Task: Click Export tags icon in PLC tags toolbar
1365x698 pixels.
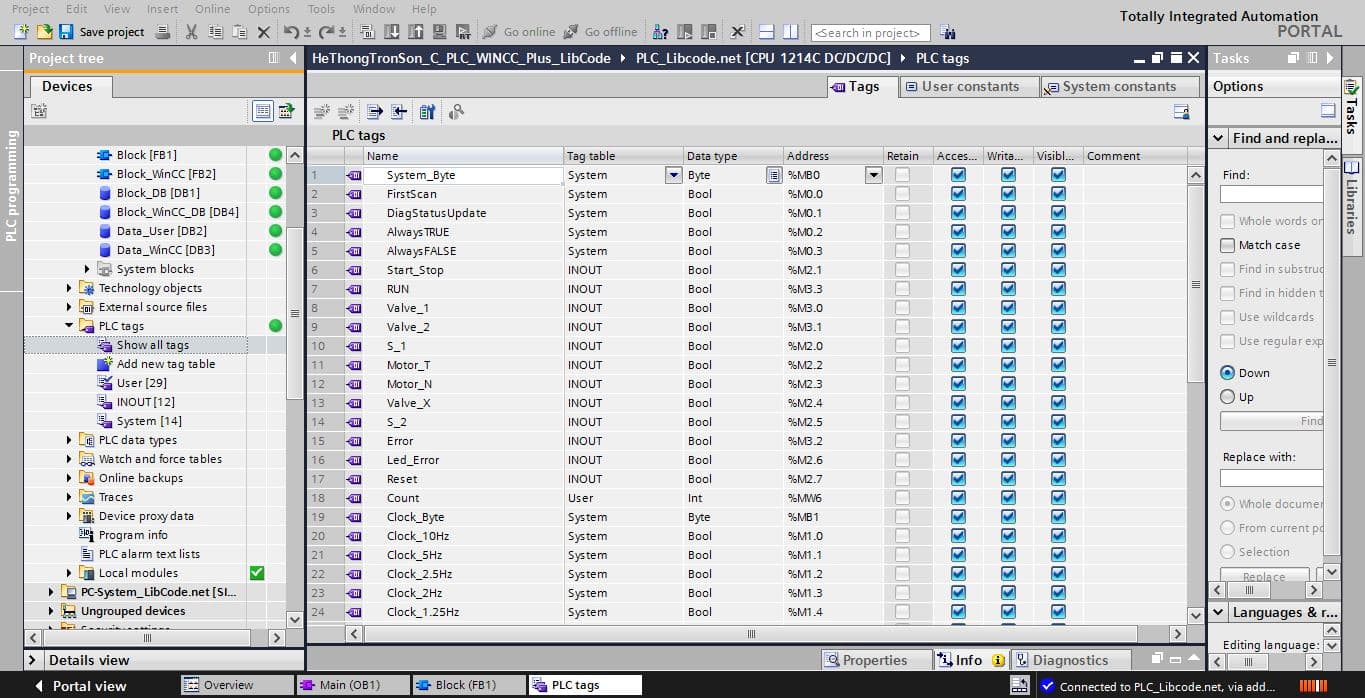Action: coord(374,112)
